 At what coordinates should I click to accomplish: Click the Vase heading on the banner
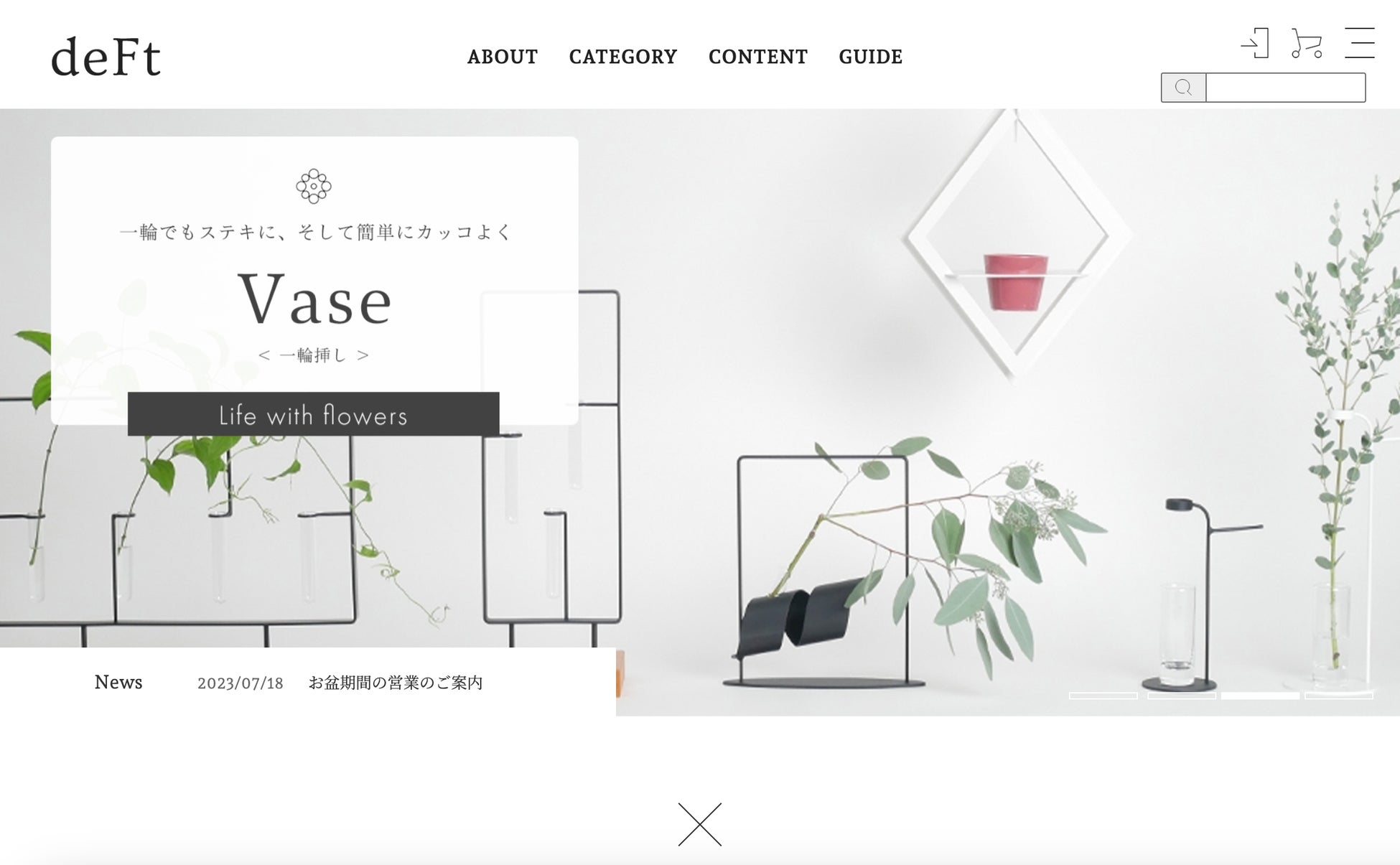315,299
